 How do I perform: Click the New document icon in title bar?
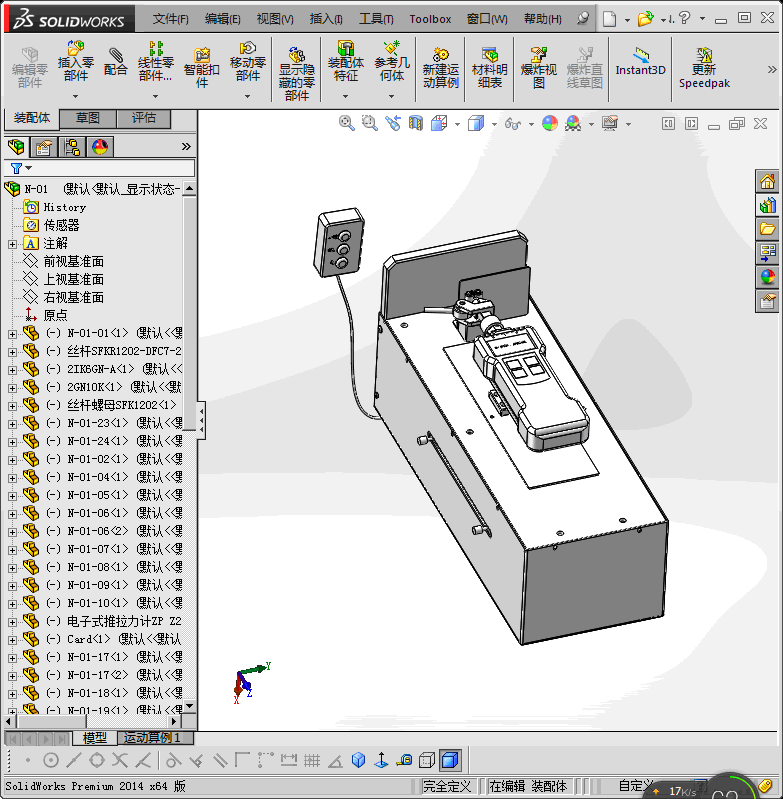point(609,19)
